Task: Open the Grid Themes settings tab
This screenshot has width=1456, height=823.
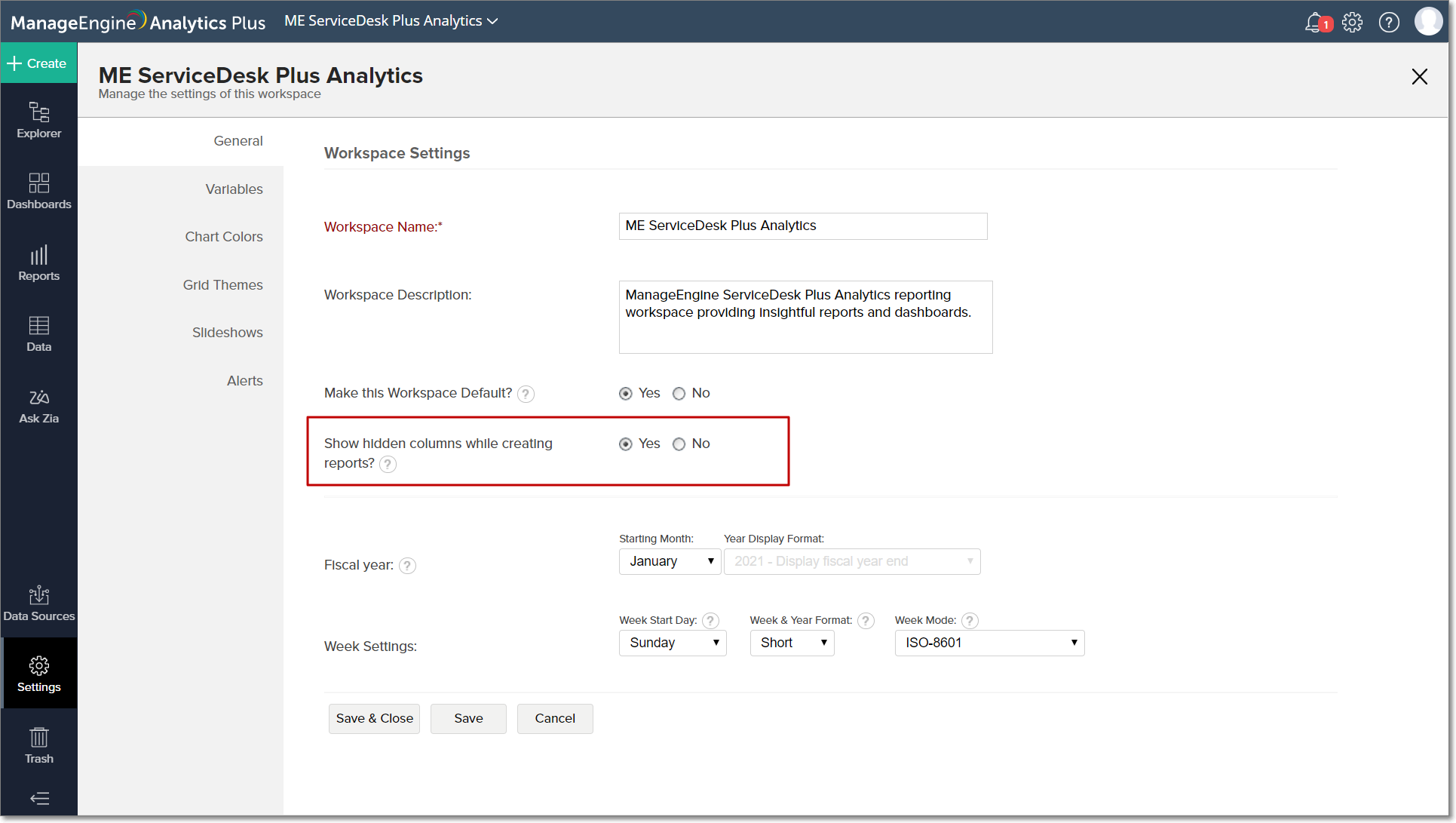Action: click(222, 285)
